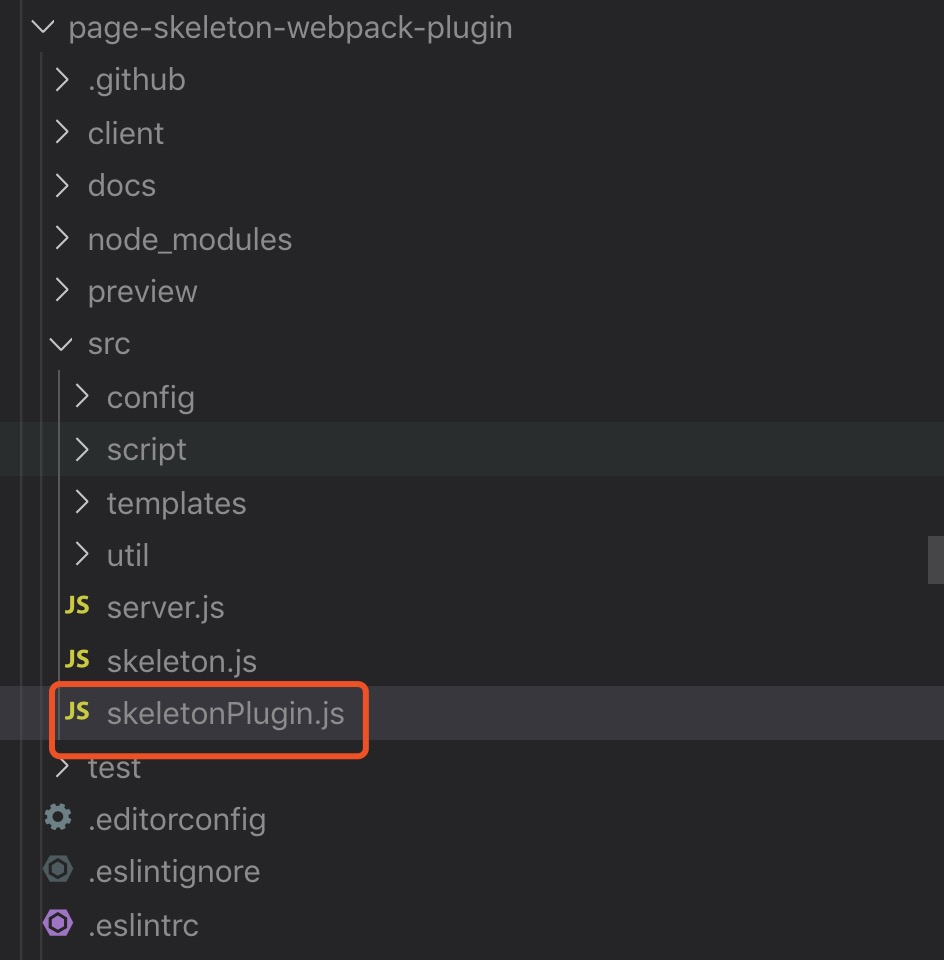Select the script folder
The image size is (944, 960).
tap(146, 450)
